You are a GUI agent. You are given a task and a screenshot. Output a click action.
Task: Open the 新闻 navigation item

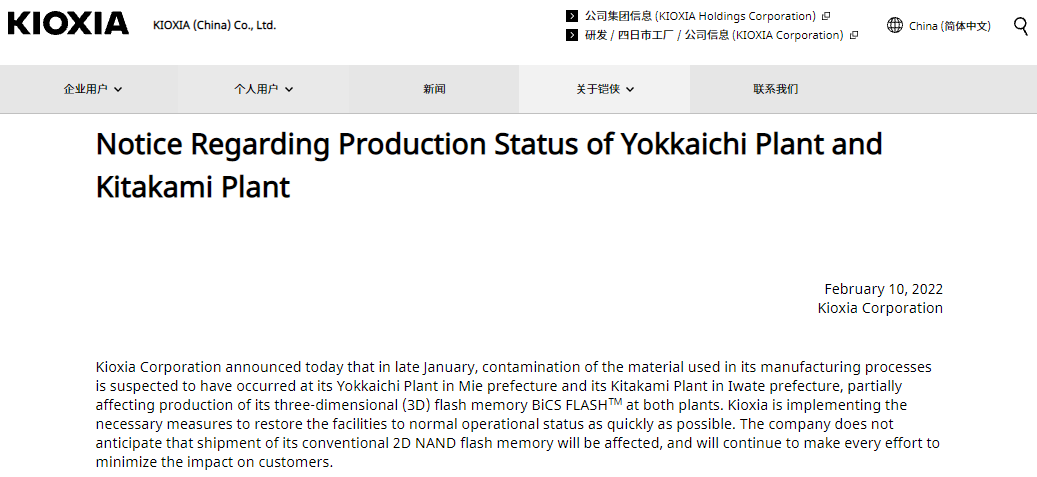(x=434, y=89)
